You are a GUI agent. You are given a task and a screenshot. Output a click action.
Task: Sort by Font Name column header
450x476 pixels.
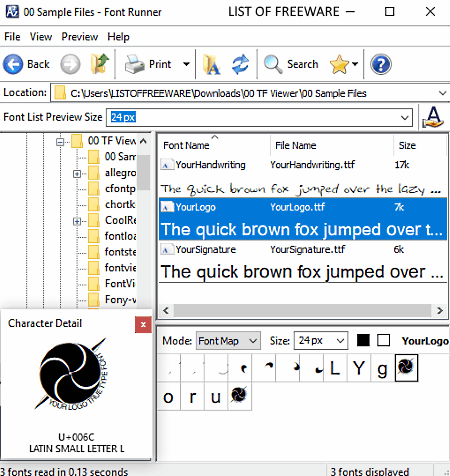pyautogui.click(x=214, y=145)
